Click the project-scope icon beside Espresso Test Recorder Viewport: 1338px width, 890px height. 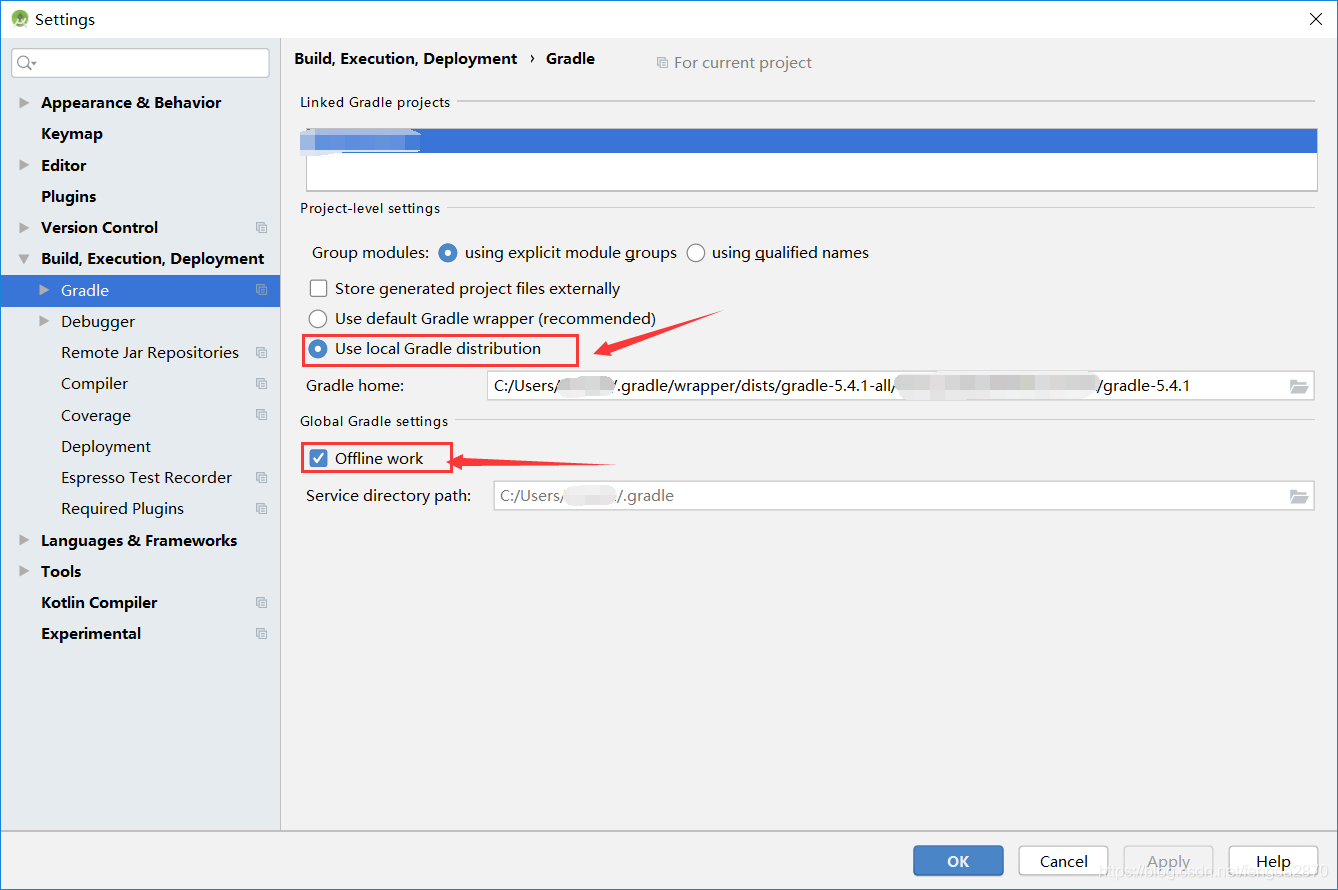click(262, 478)
